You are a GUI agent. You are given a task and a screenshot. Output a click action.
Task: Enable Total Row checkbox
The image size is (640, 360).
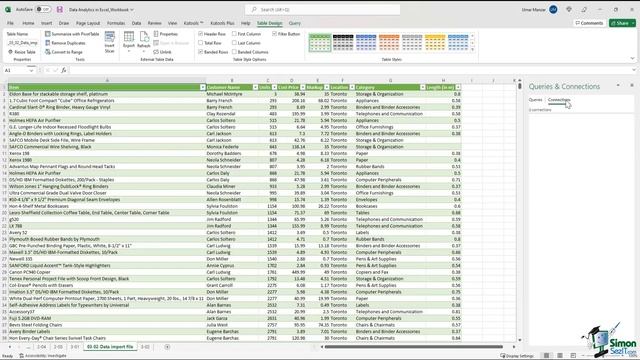pos(200,43)
